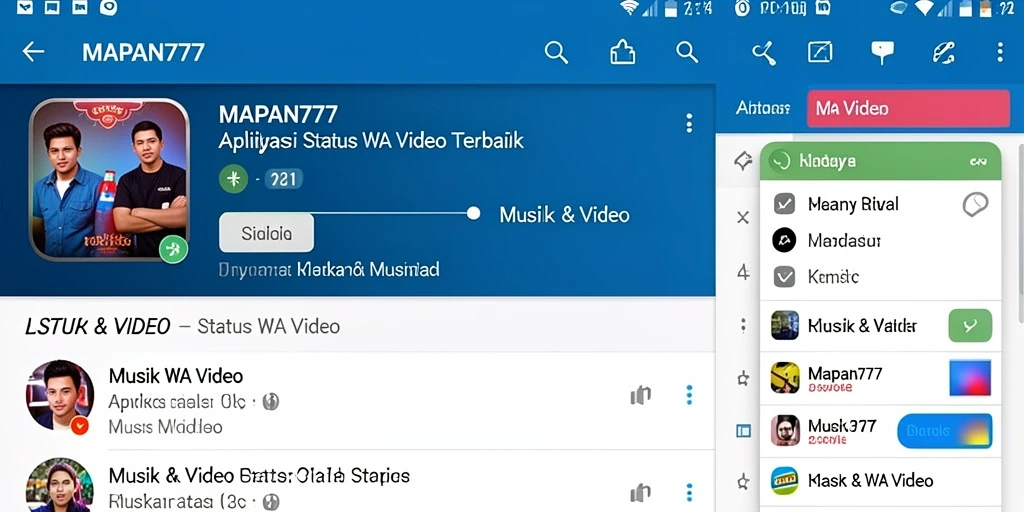Viewport: 1024px width, 512px height.
Task: Open more options for Musik & Video Brats
Action: pos(689,492)
